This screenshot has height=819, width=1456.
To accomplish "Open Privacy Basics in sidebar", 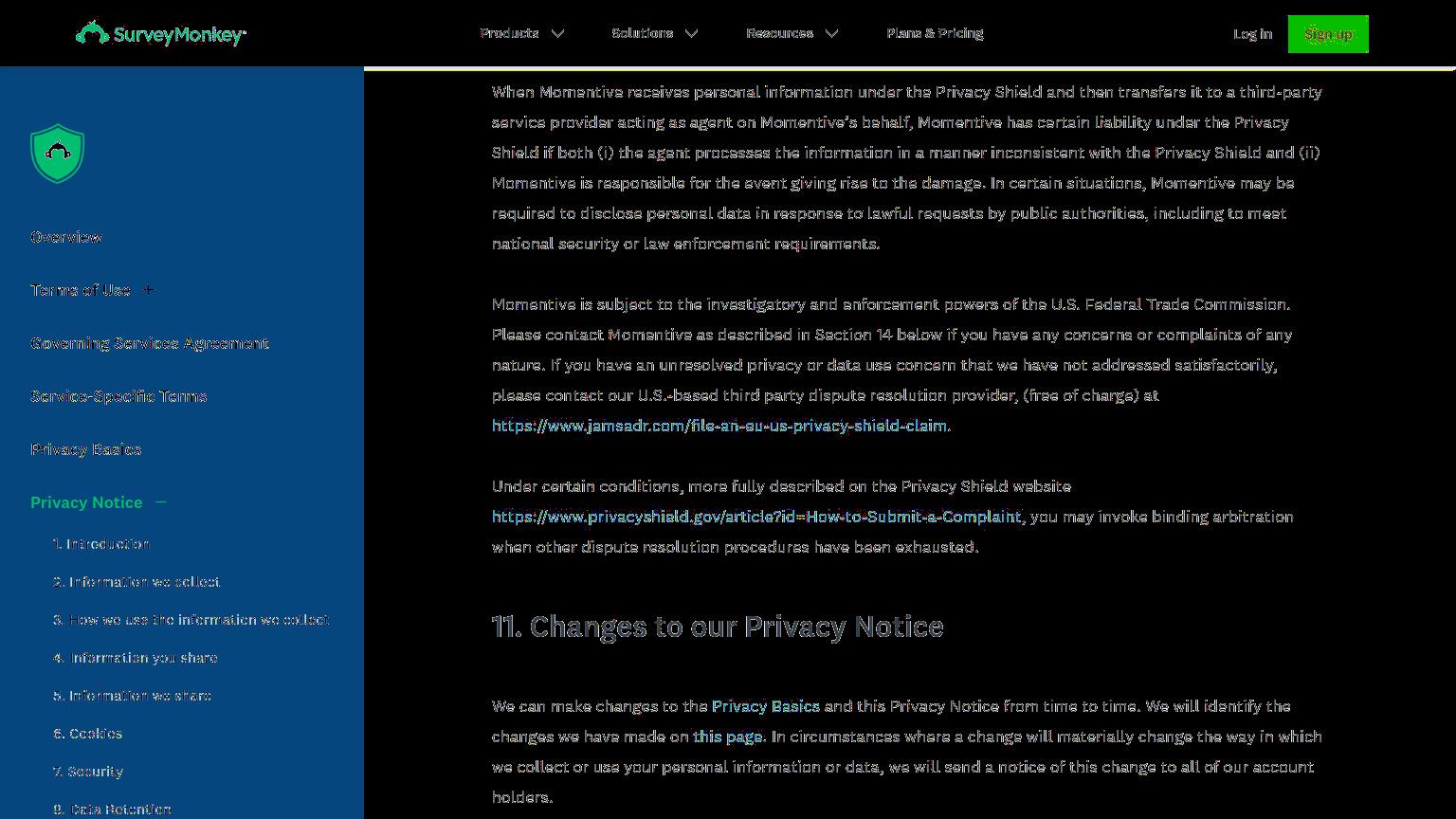I will click(86, 449).
